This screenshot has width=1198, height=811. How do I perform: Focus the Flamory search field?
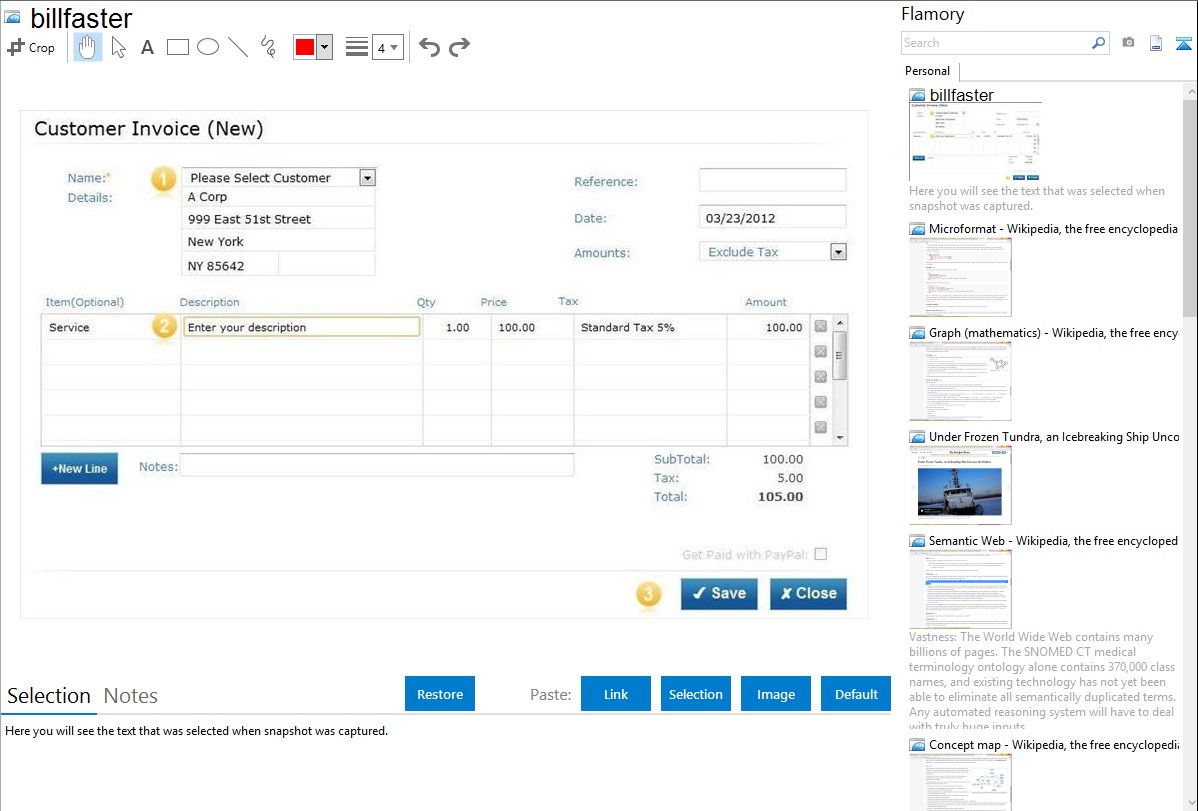tap(995, 43)
